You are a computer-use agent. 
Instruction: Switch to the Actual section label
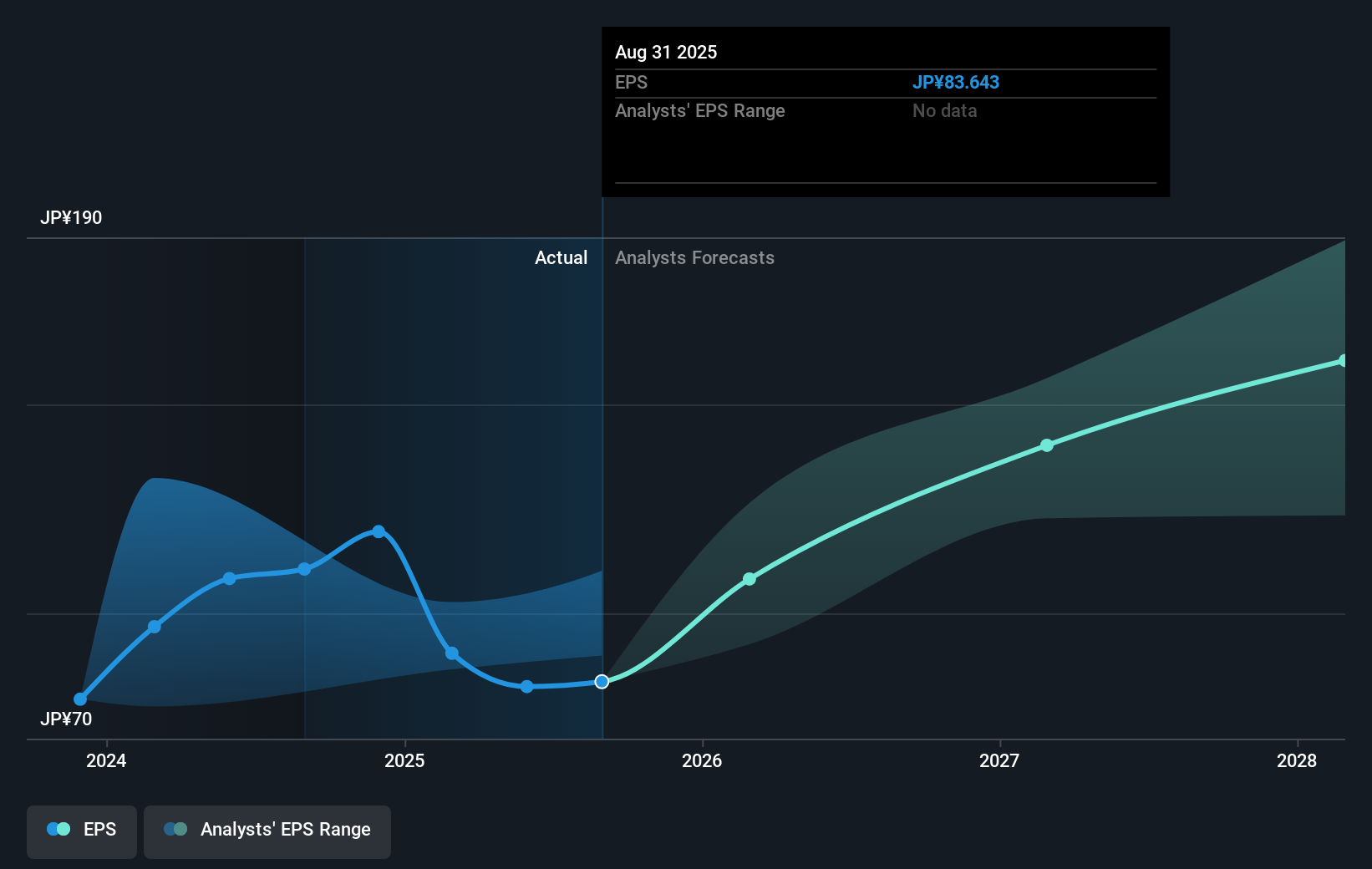561,257
